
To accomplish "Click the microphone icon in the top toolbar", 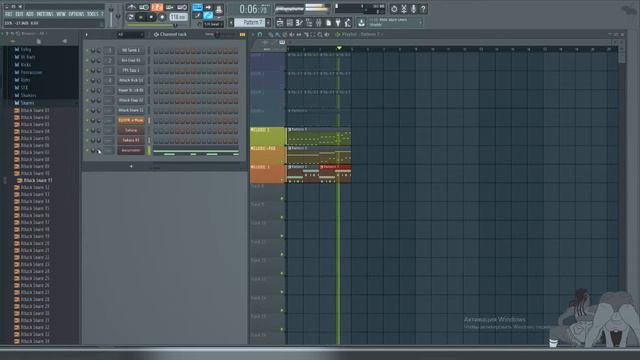I will click(x=413, y=8).
